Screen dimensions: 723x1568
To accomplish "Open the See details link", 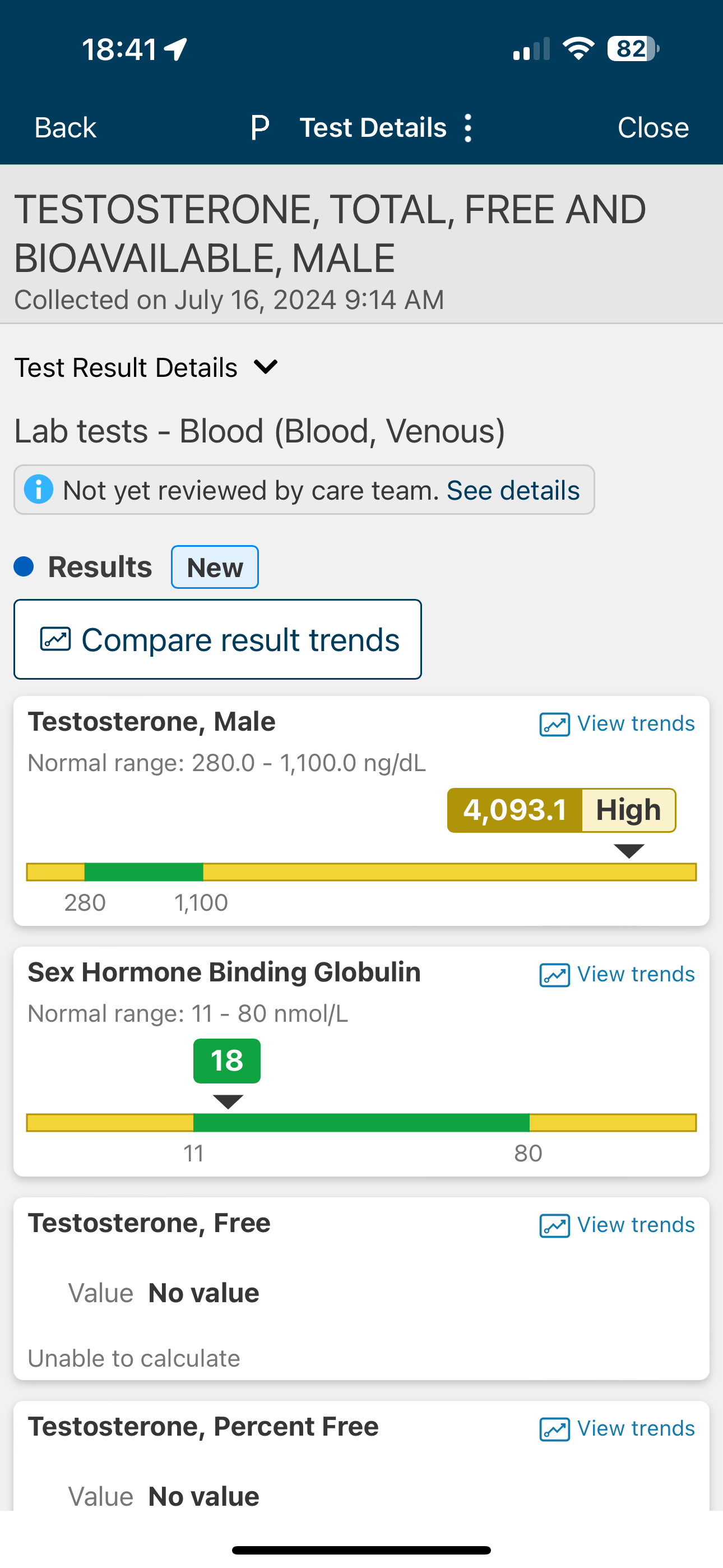I will pos(513,490).
